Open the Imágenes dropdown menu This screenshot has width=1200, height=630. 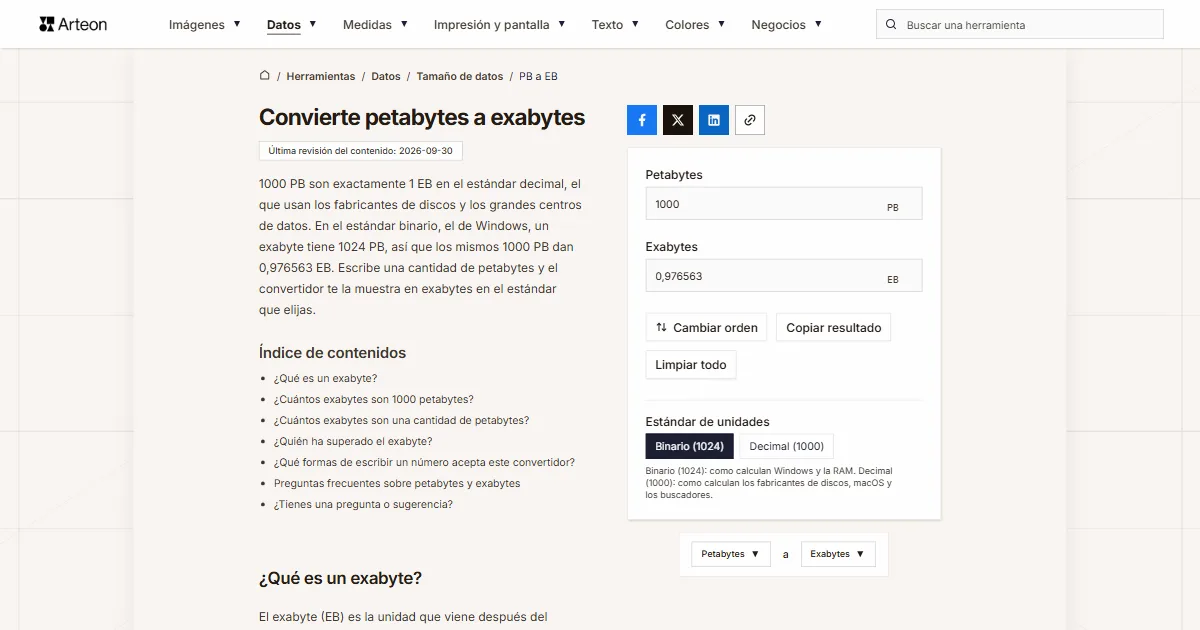tap(205, 25)
